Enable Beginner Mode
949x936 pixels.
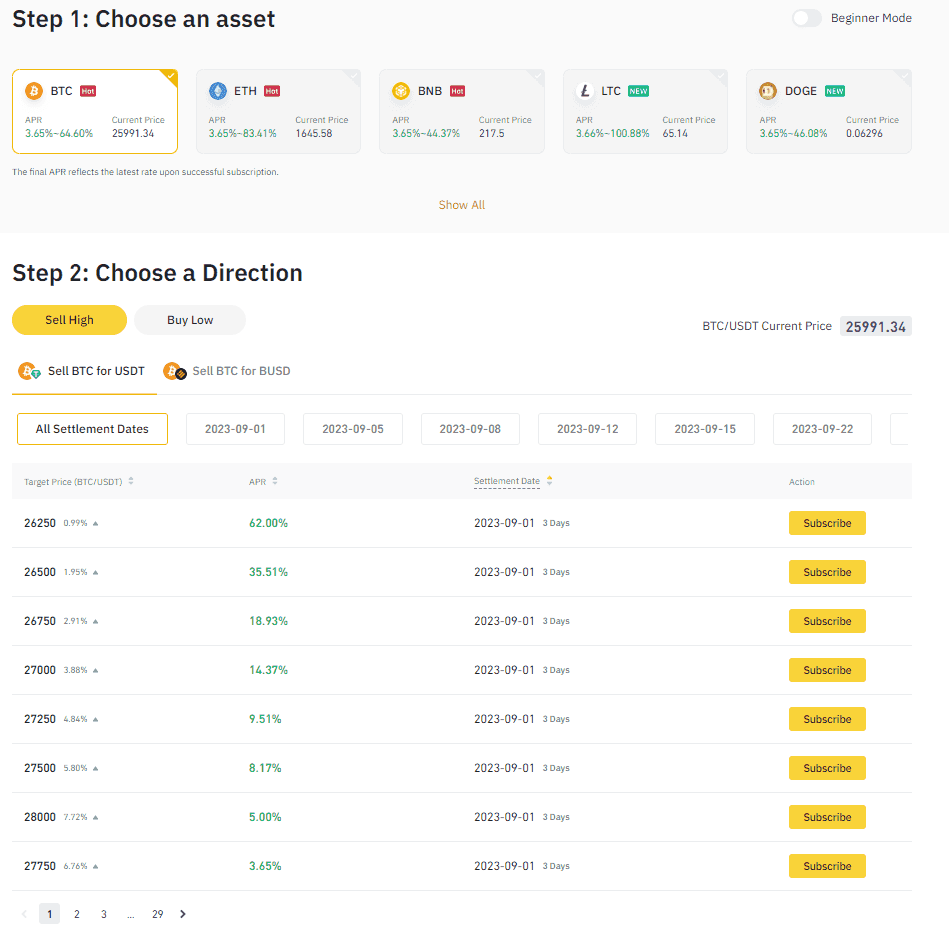(806, 18)
